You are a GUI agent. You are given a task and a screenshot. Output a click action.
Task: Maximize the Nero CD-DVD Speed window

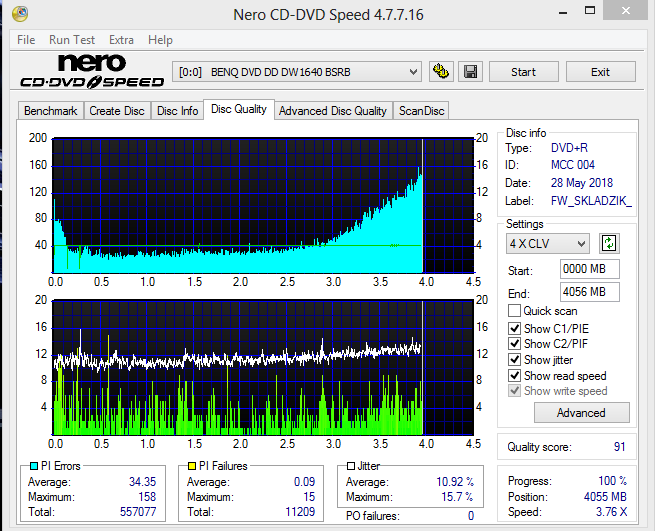point(590,10)
